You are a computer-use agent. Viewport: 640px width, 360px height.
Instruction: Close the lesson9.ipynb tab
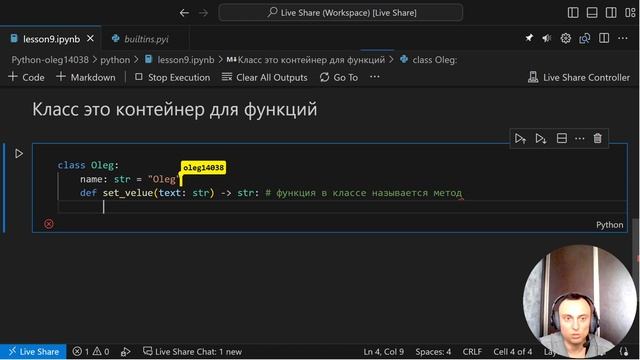(90, 38)
